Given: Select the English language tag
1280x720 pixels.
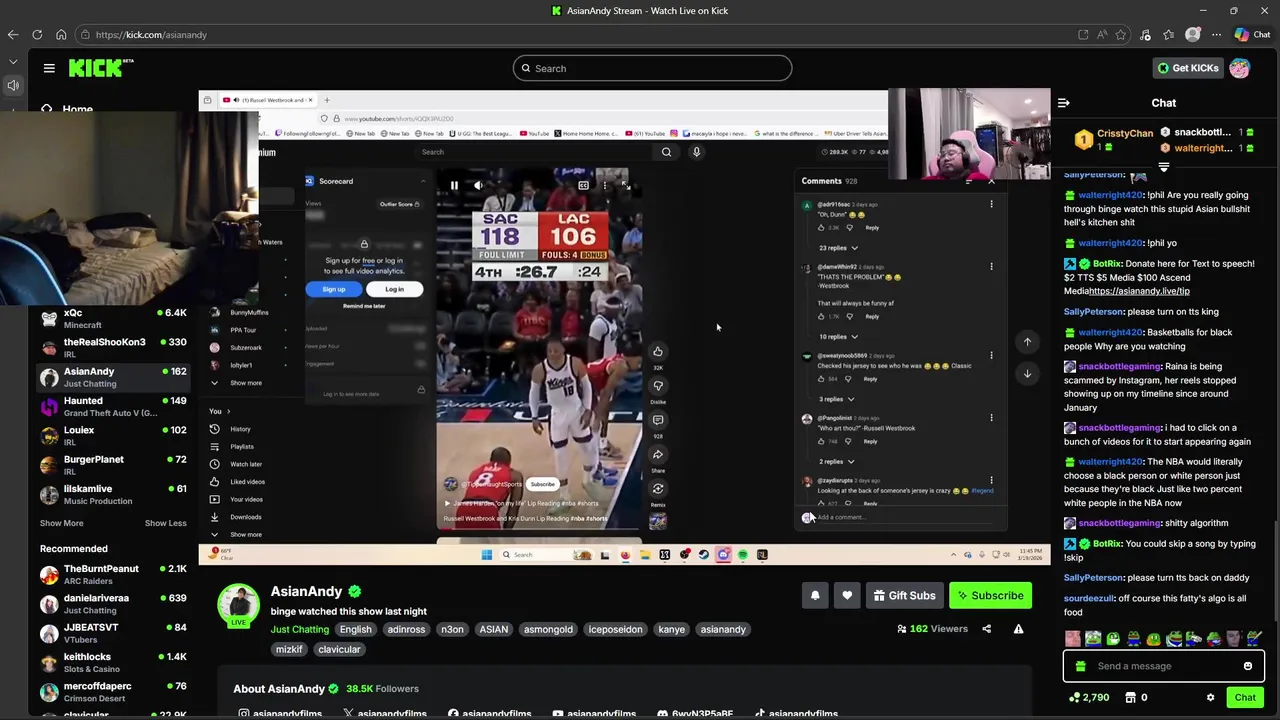Looking at the screenshot, I should pyautogui.click(x=355, y=629).
